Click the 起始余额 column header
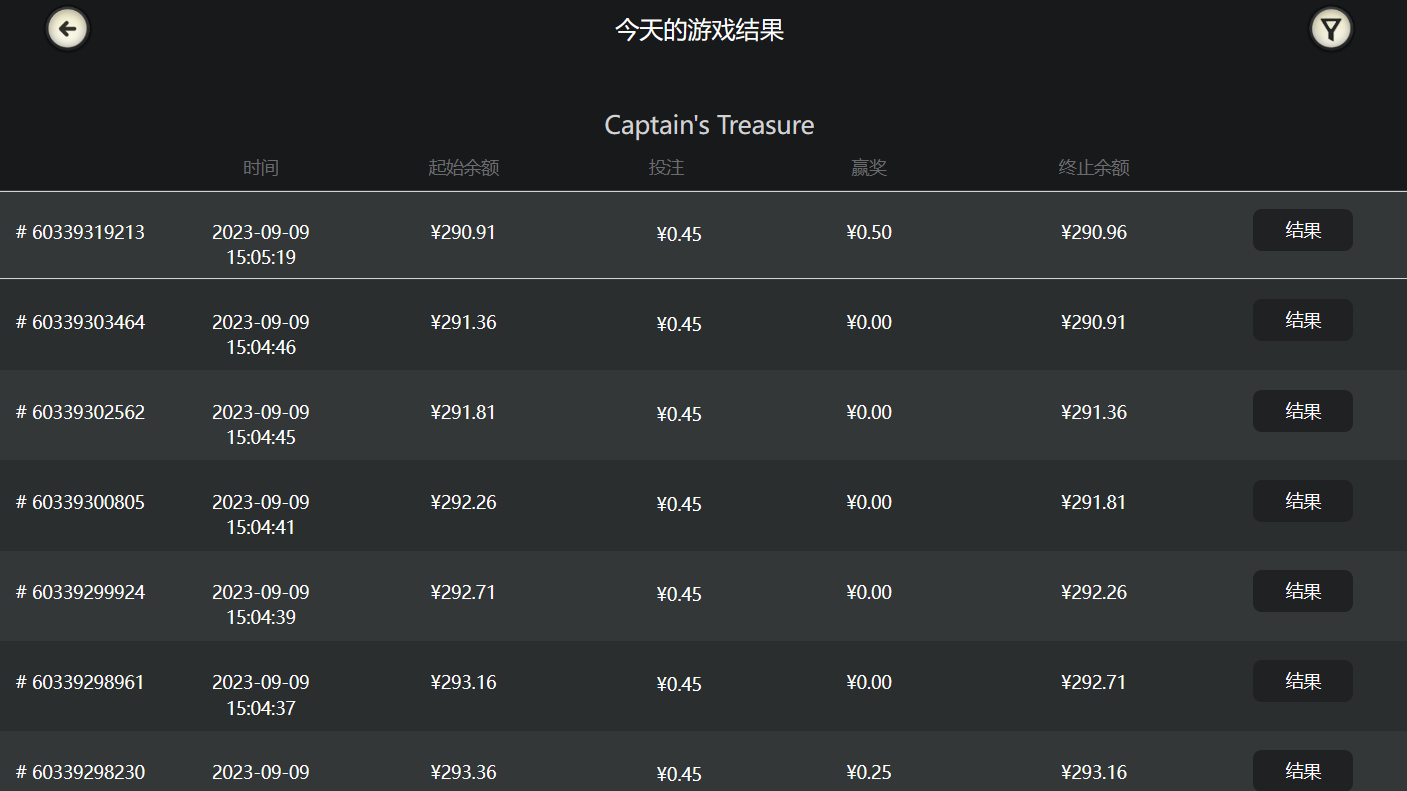Image resolution: width=1407 pixels, height=791 pixels. [x=463, y=168]
